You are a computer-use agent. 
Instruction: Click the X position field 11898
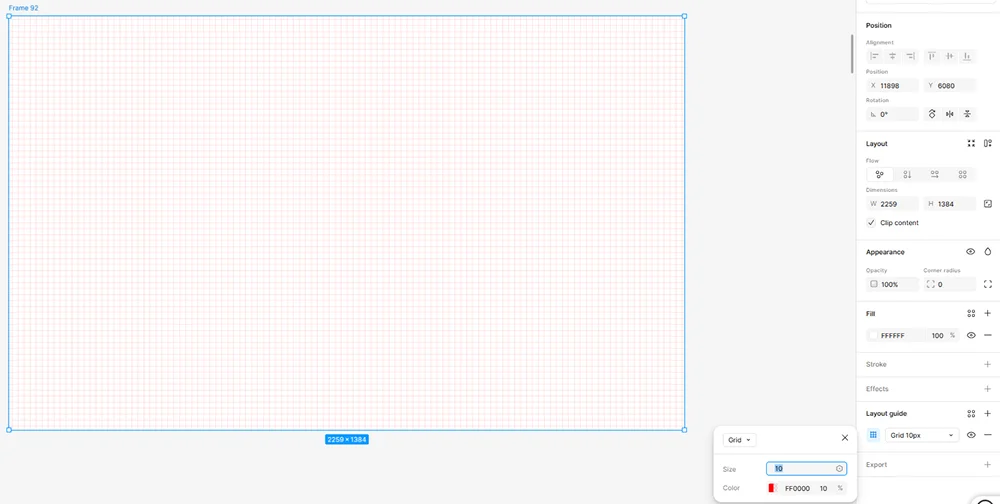pos(892,85)
